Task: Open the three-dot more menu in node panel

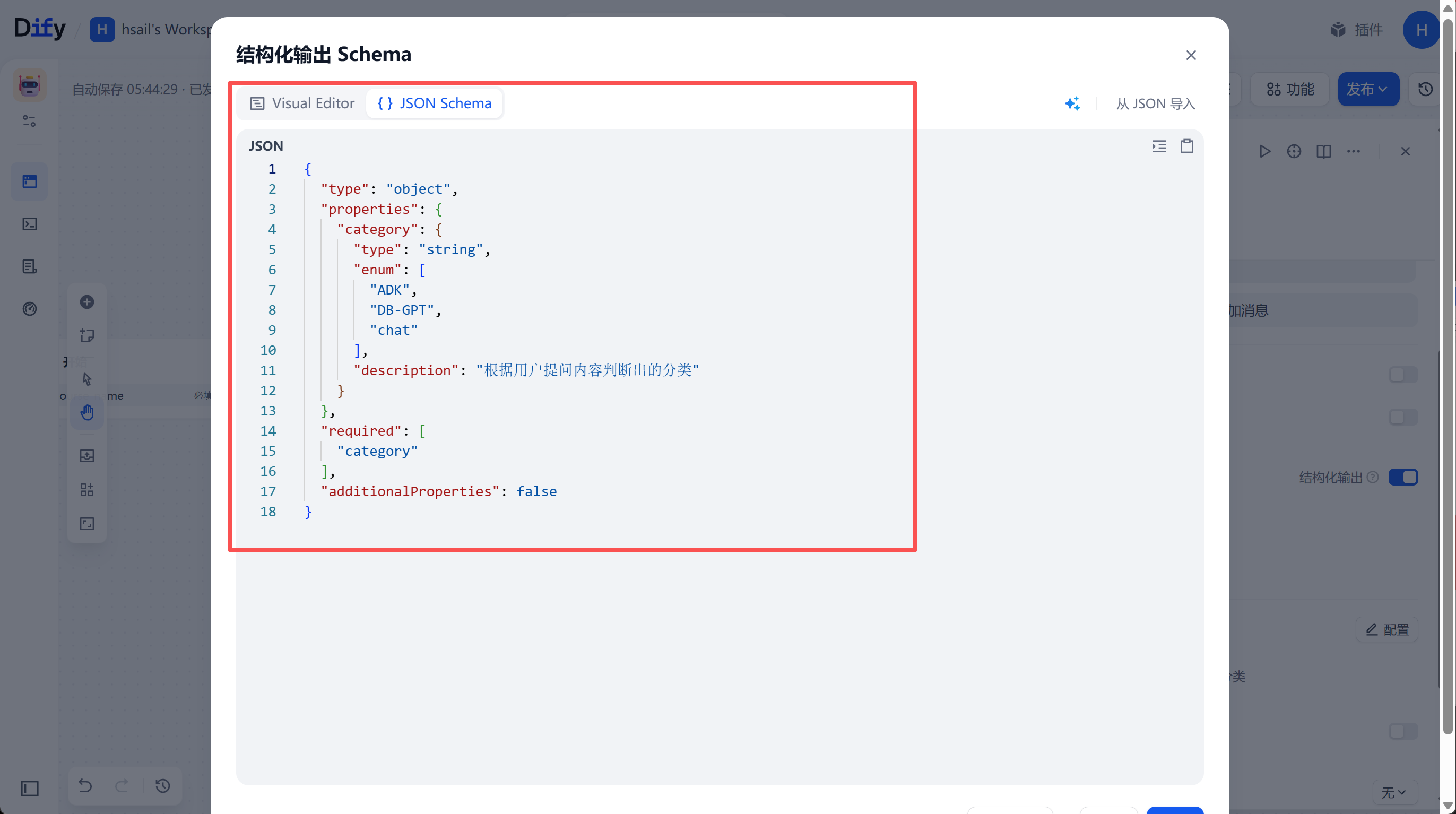Action: click(x=1354, y=151)
